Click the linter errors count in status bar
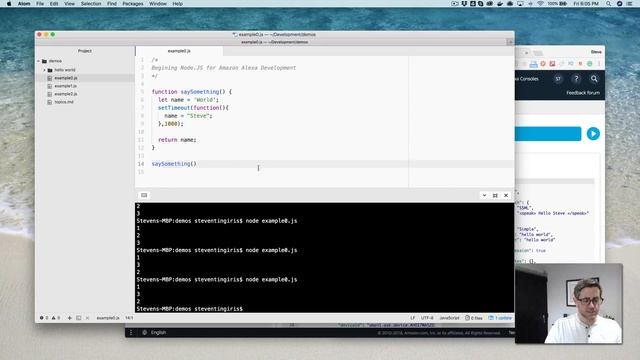Viewport: 640px width, 360px height. (x=44, y=318)
